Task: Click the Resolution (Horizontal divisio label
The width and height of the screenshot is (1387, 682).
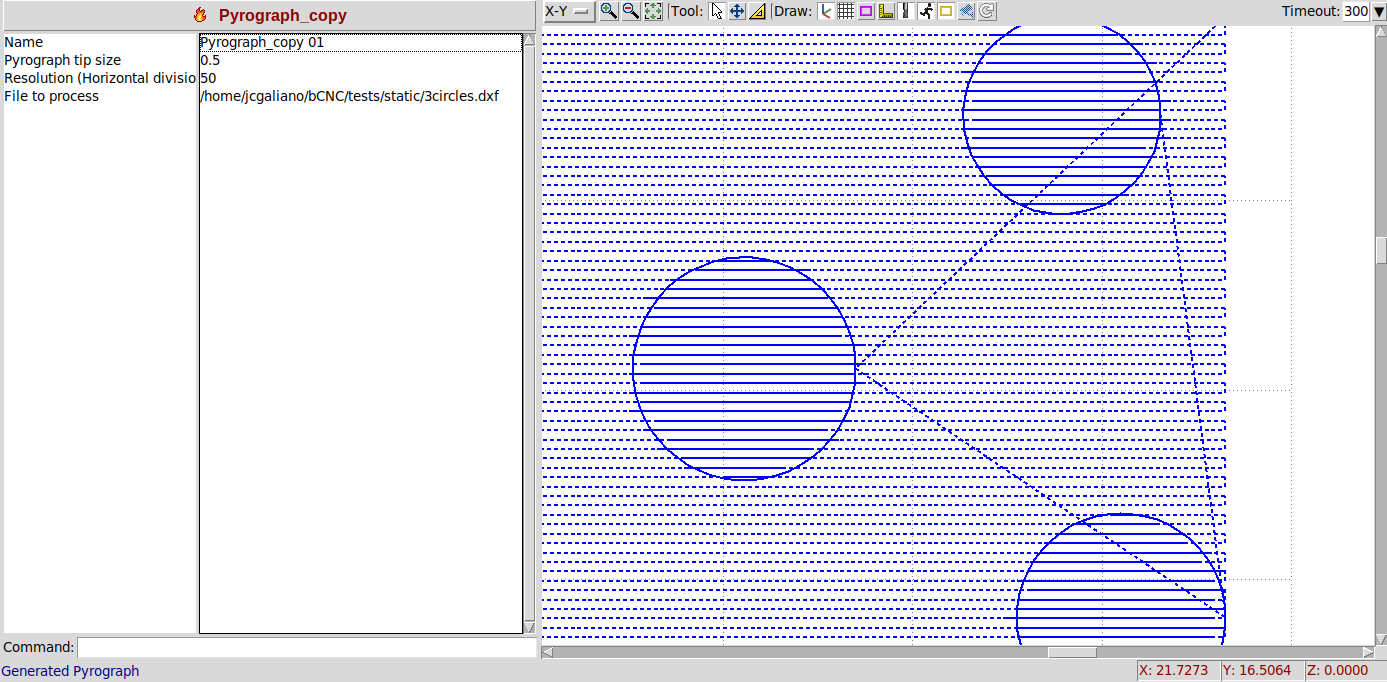Action: 100,78
